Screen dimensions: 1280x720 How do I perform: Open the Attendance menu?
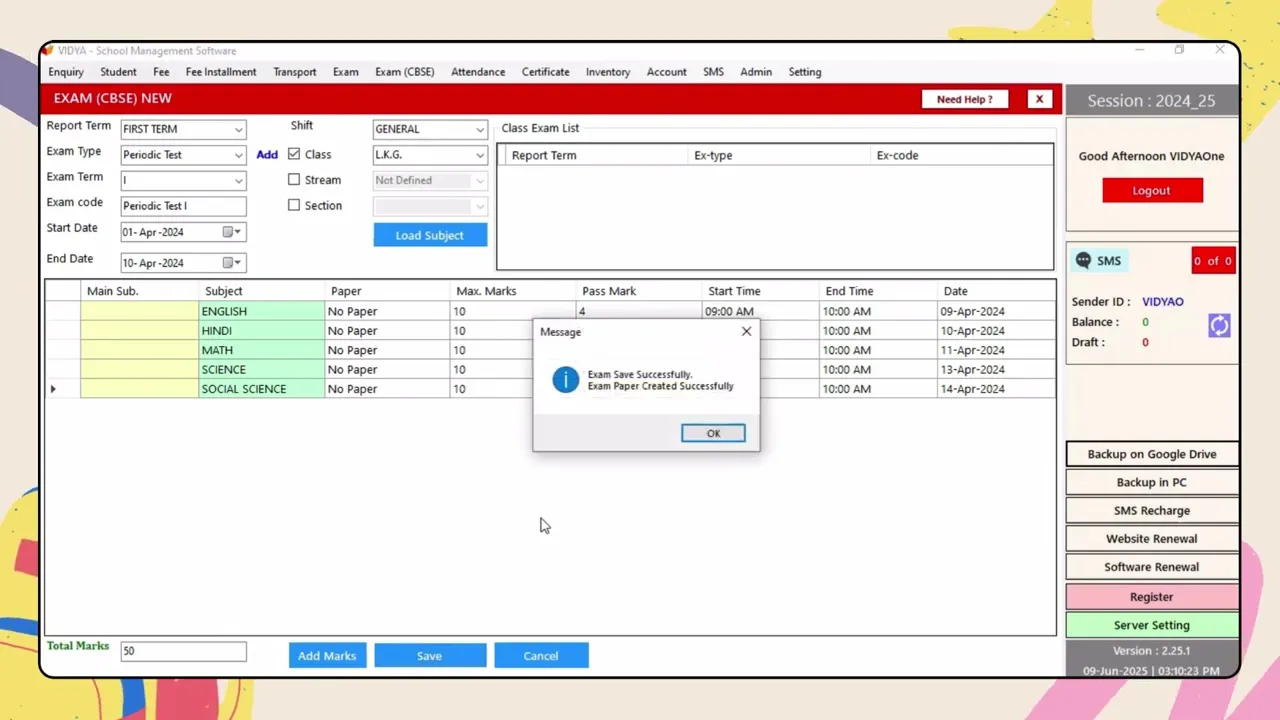478,72
